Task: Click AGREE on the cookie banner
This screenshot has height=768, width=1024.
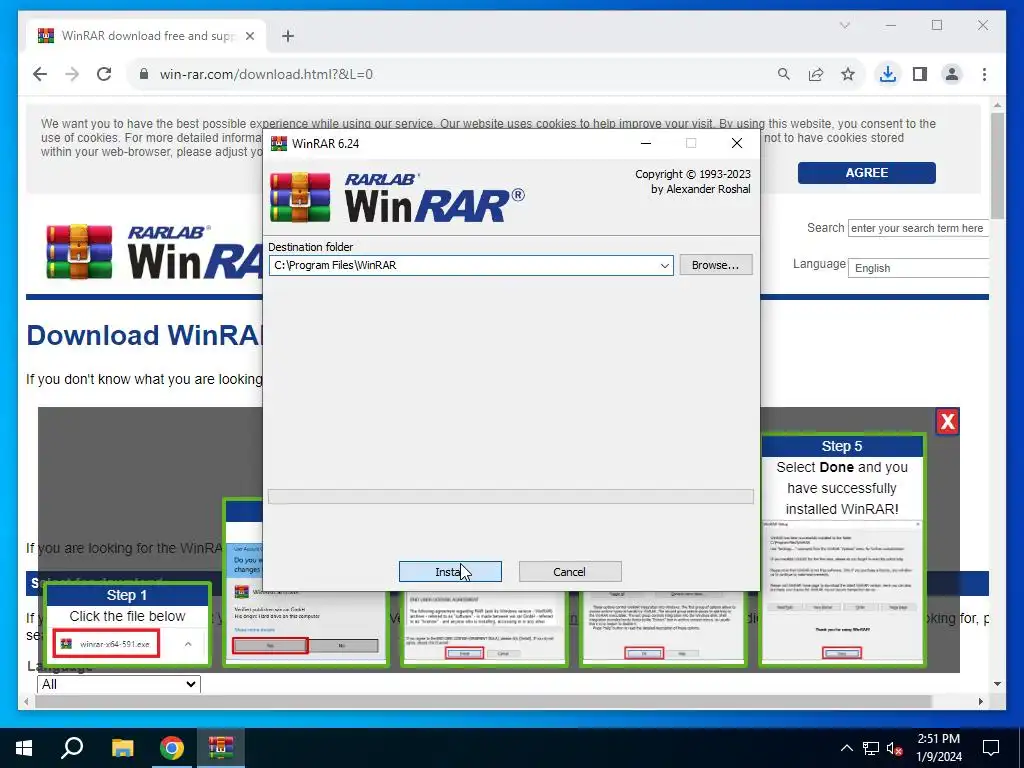Action: (866, 173)
